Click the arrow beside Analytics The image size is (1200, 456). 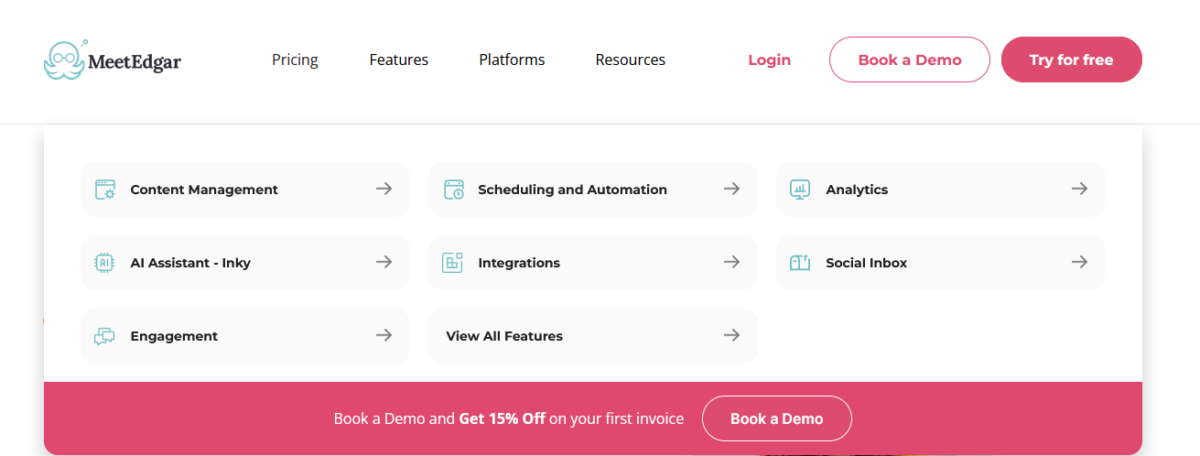pyautogui.click(x=1079, y=189)
